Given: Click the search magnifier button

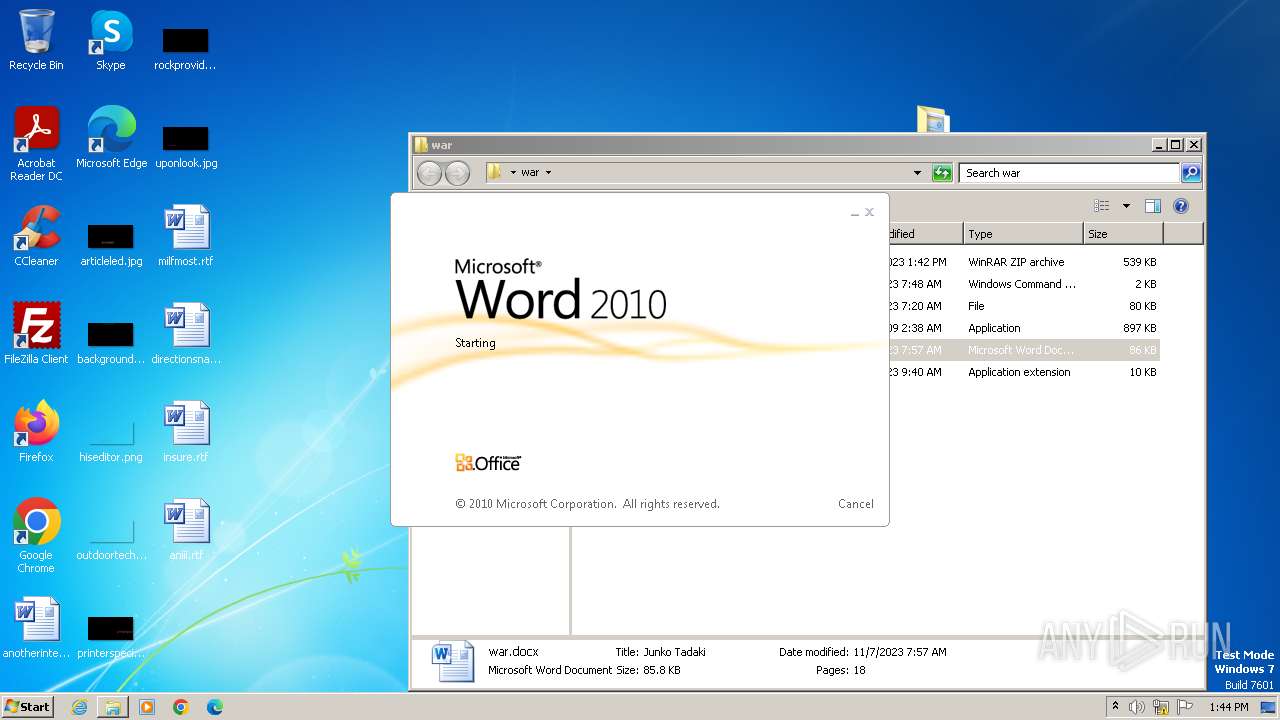Looking at the screenshot, I should [x=1191, y=173].
